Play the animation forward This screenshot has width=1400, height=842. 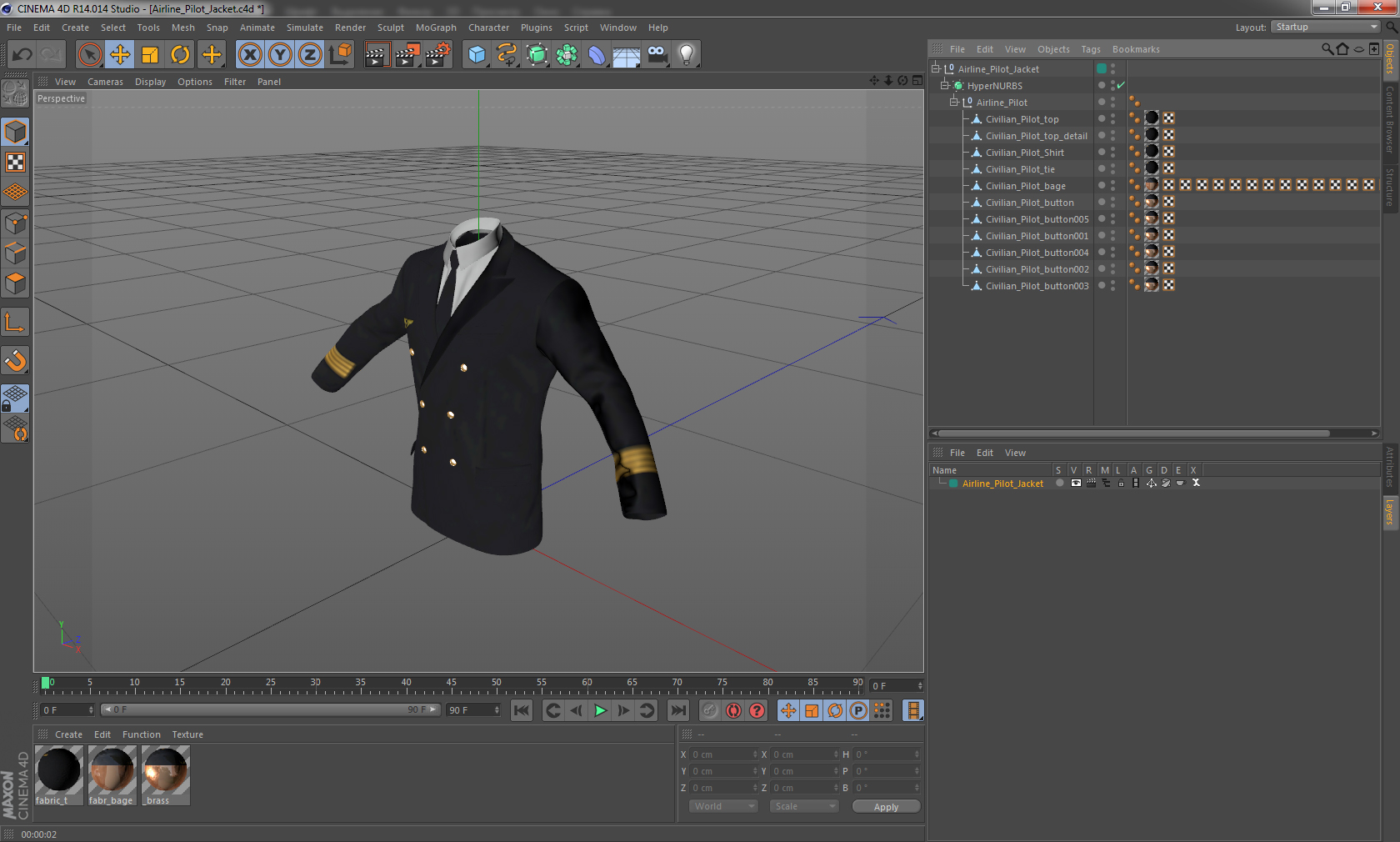[600, 710]
